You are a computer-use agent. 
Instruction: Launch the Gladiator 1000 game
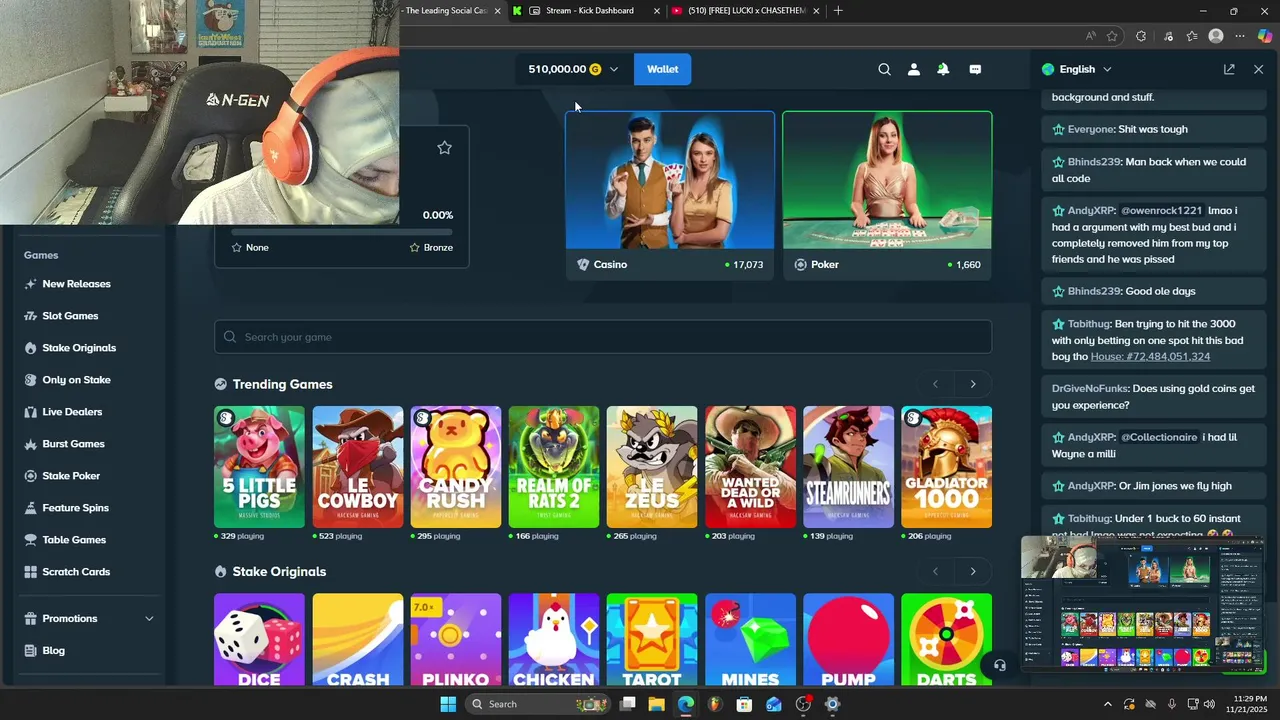point(946,467)
